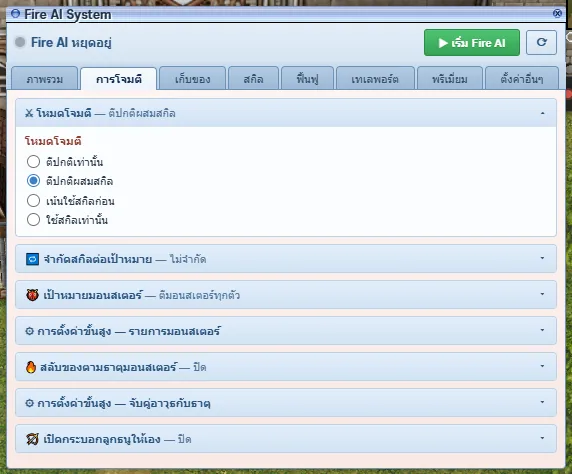The width and height of the screenshot is (572, 474).
Task: Click the crossed swords icon in โหมดโจมตี header
Action: tap(29, 113)
